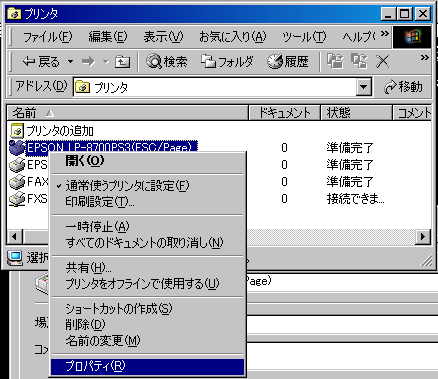Toggle Set as default printer (通常使うプリンタに設定)
The width and height of the screenshot is (438, 379).
[x=127, y=186]
